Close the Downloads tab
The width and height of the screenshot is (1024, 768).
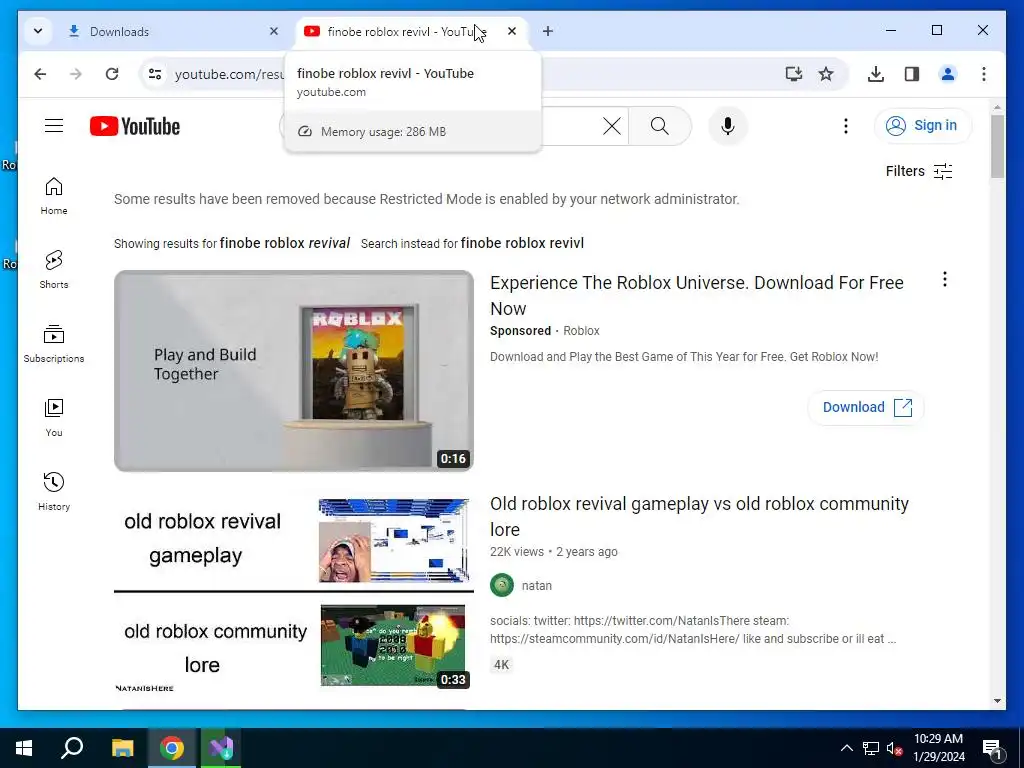click(274, 31)
